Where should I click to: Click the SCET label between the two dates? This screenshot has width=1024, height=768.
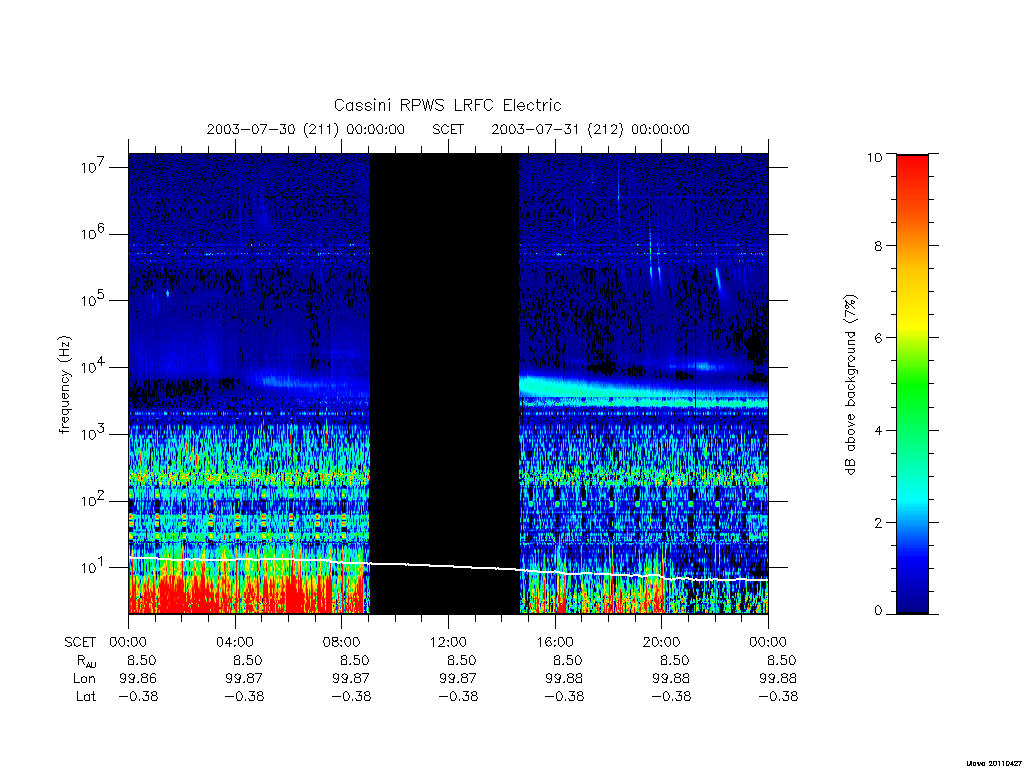448,129
